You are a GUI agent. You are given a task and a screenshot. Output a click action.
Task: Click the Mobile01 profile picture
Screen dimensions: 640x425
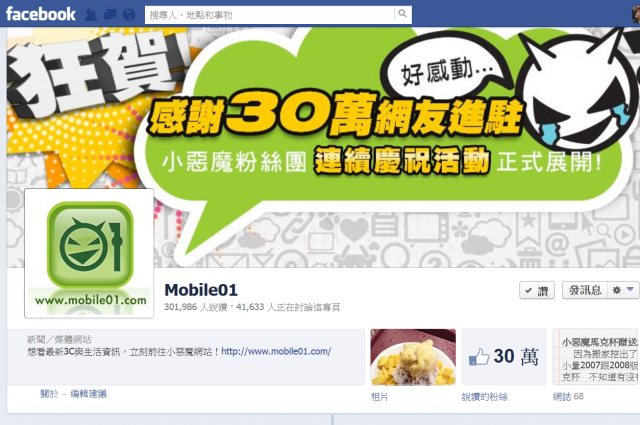point(89,253)
